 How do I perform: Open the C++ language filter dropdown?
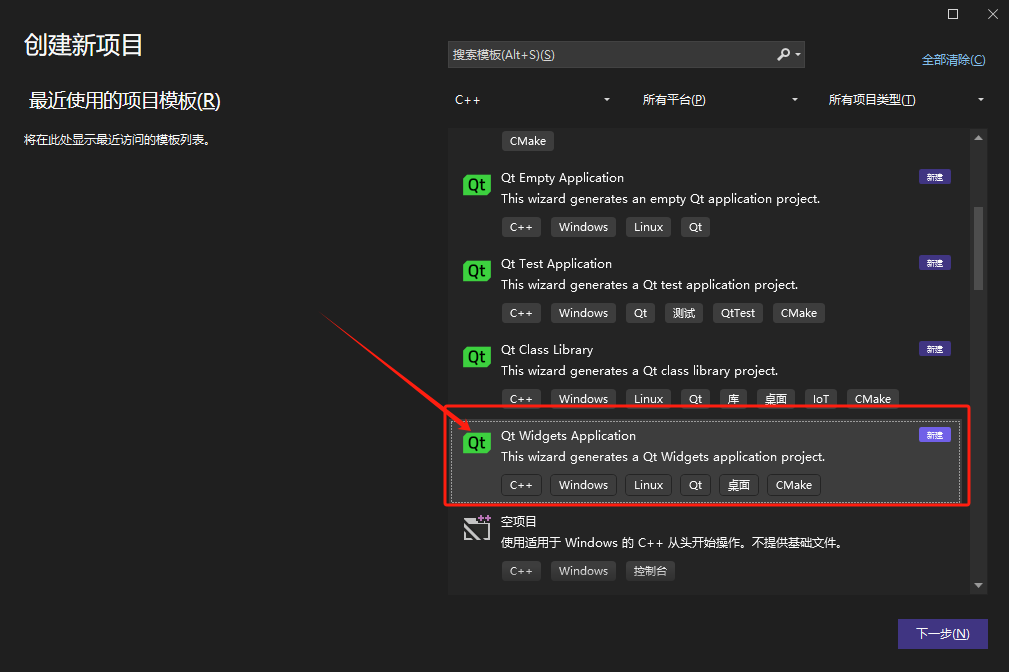click(x=531, y=100)
